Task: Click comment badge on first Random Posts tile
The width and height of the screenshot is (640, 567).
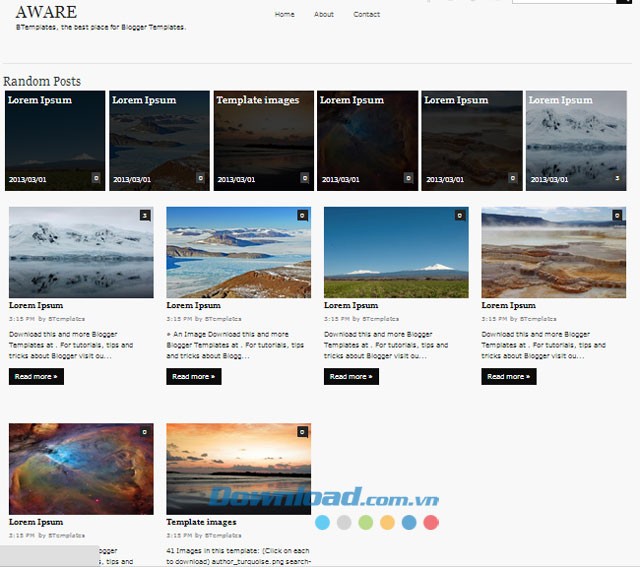Action: point(96,178)
